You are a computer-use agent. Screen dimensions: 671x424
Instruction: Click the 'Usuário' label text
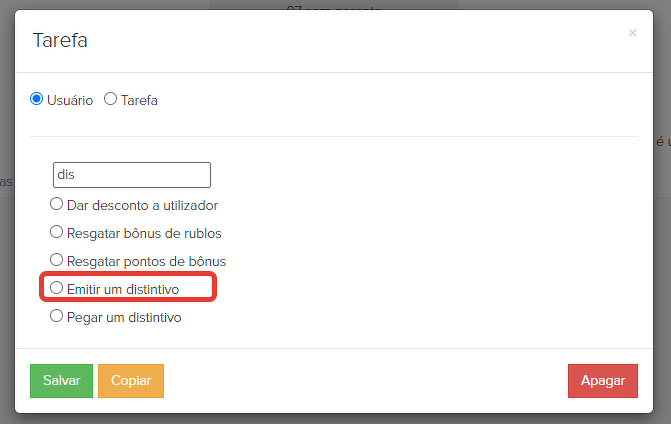point(70,100)
